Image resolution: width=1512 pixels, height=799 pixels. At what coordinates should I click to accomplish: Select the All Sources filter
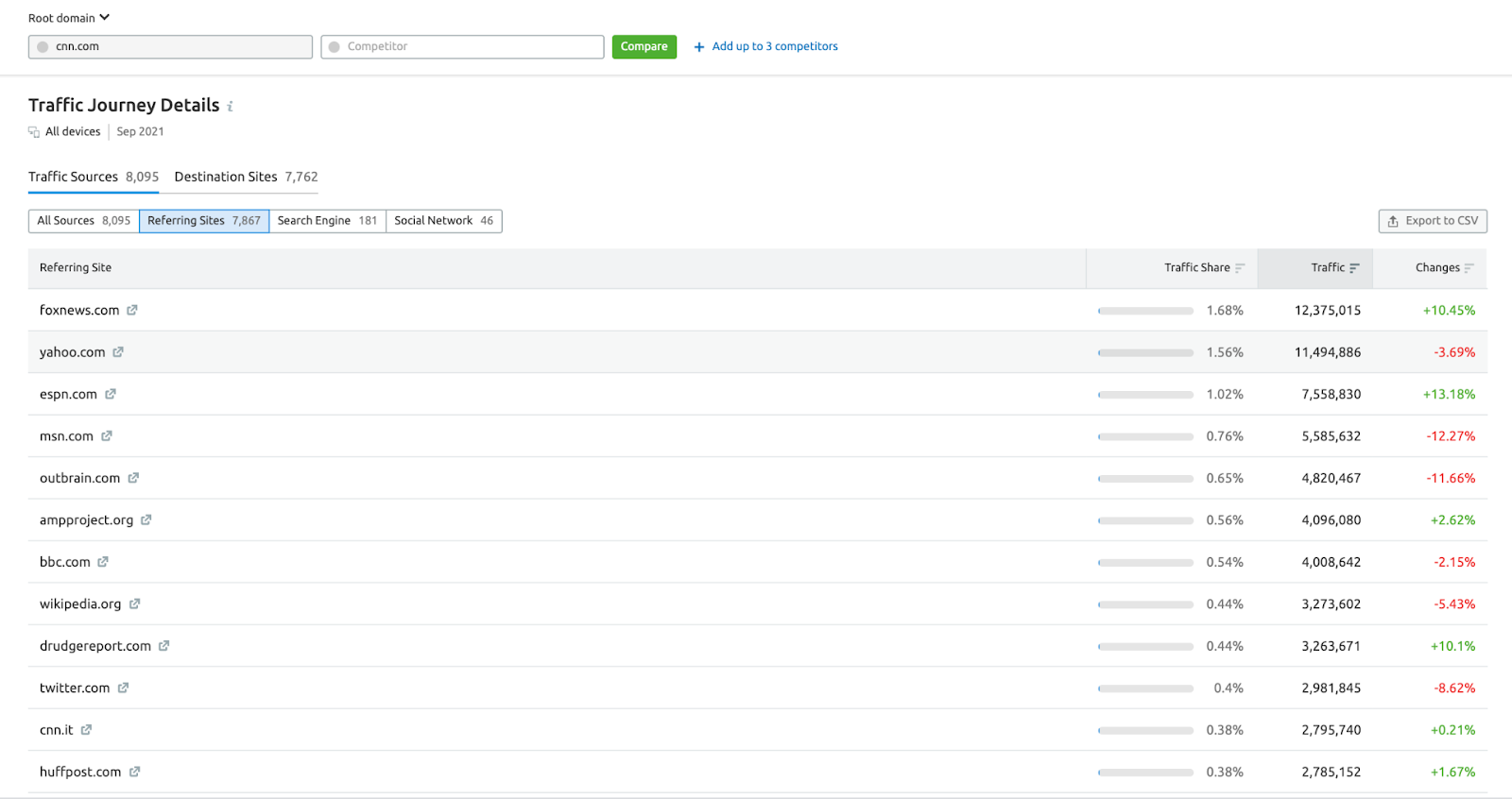coord(84,221)
